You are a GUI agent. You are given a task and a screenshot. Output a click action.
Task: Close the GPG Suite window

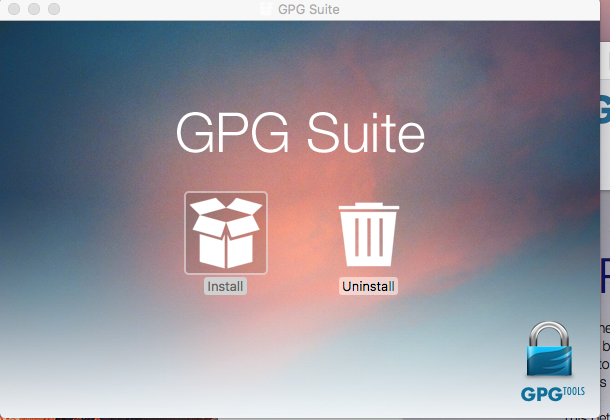[13, 9]
